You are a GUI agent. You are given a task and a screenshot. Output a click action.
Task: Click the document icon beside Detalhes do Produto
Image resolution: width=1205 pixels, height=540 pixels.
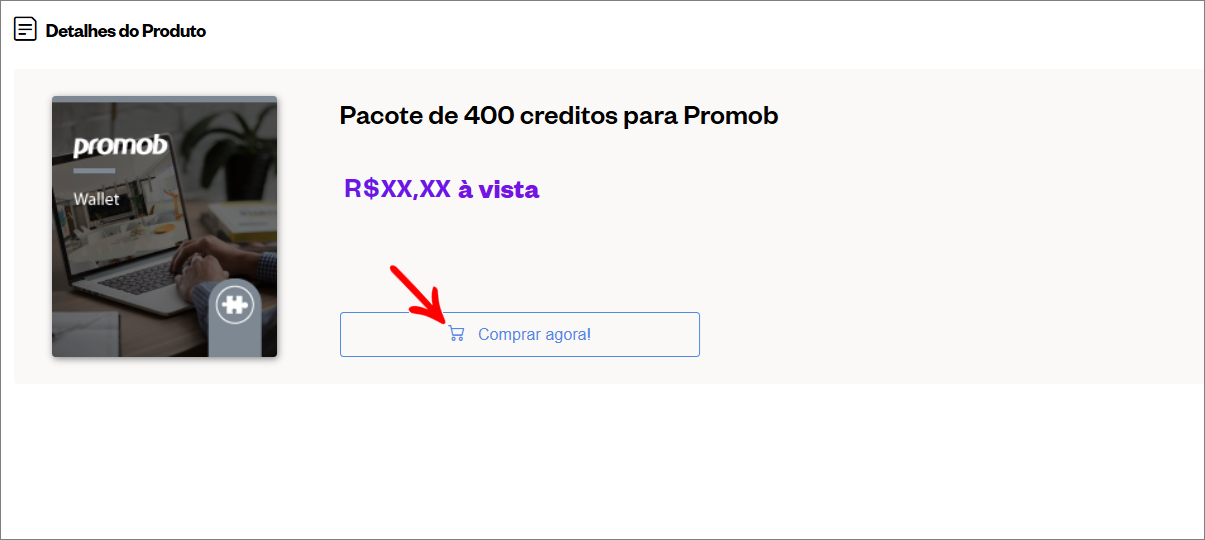(x=25, y=30)
